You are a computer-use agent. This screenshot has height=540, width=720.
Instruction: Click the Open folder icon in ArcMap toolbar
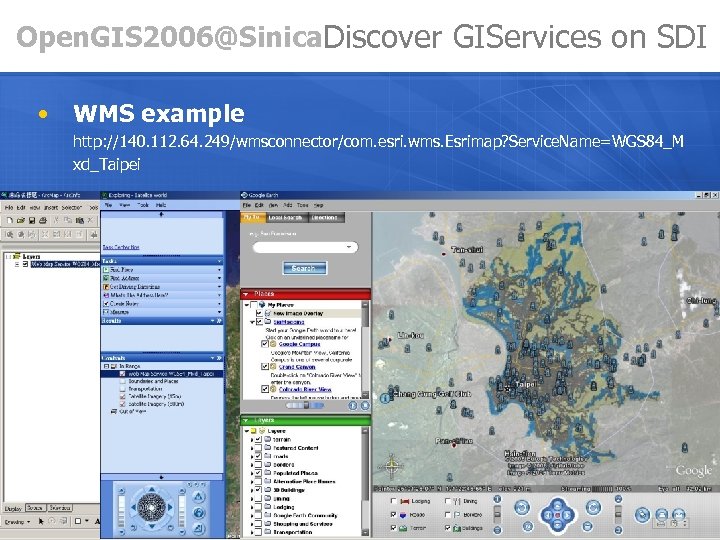[x=20, y=220]
